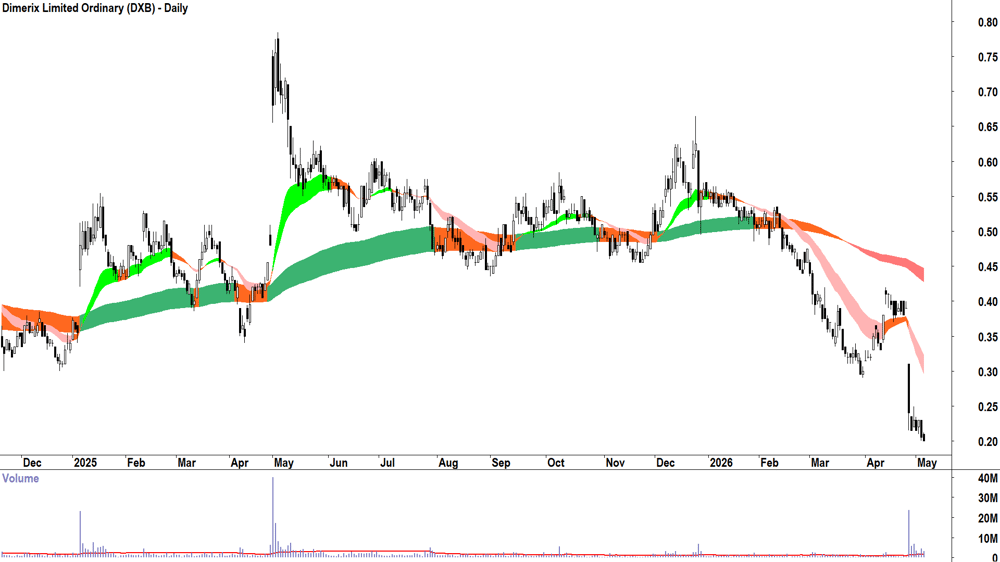Click the last candle near 0.20 in May 2026

coord(923,436)
